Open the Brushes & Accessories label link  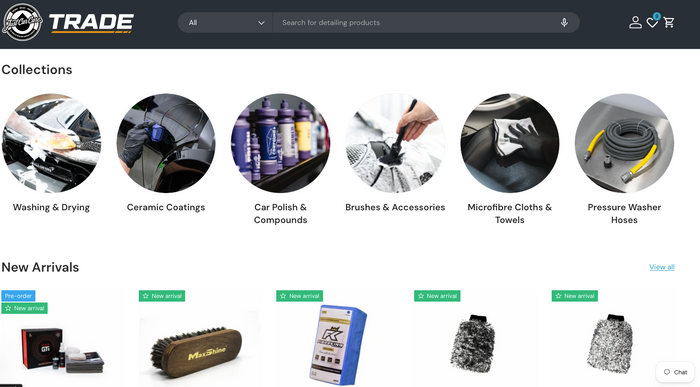(x=395, y=207)
